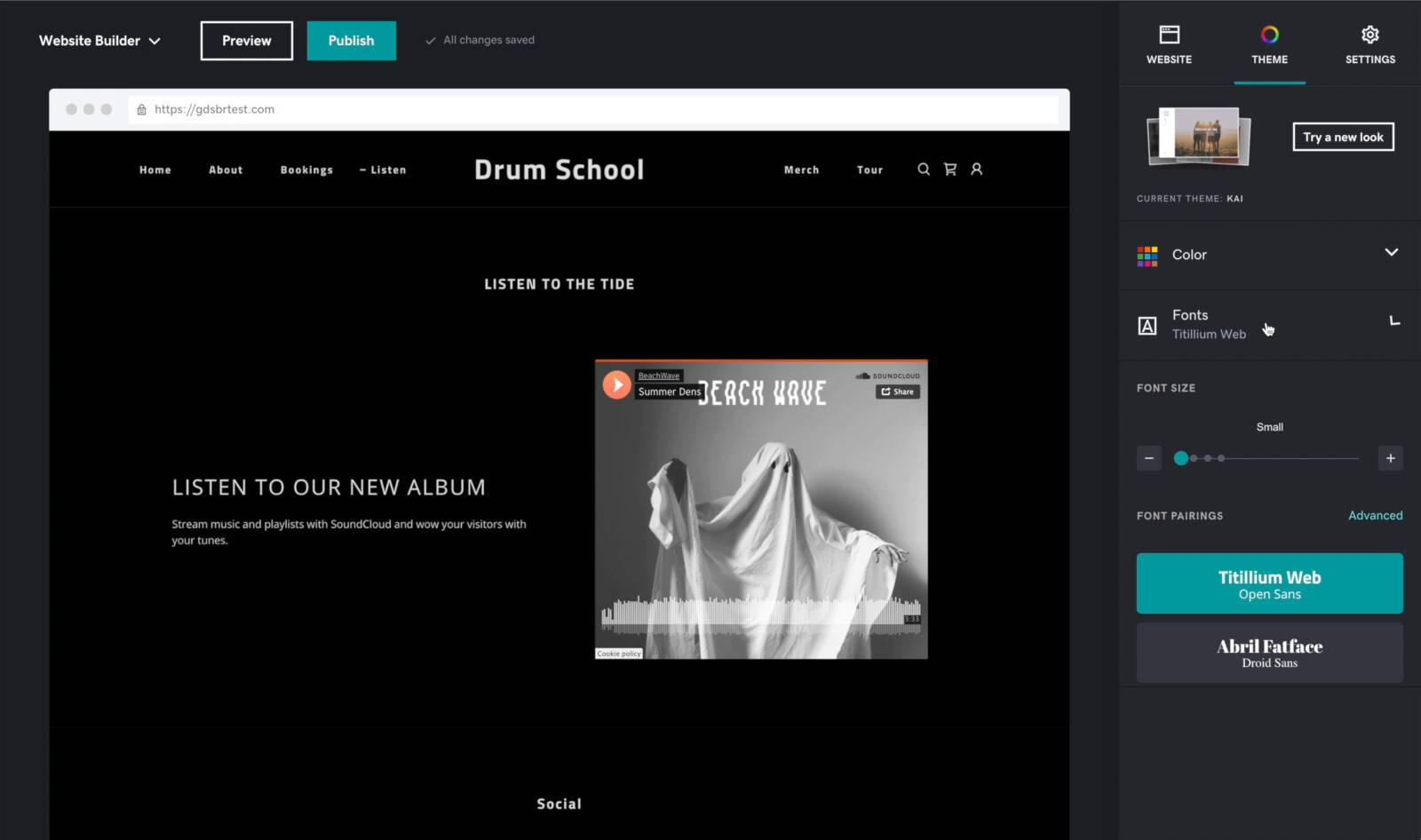The image size is (1421, 840).
Task: Click the SoundCloud Share button
Action: [898, 392]
